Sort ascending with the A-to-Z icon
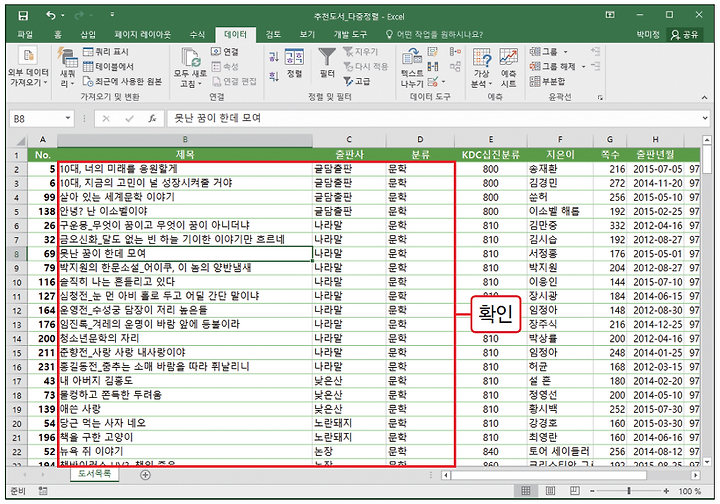The width and height of the screenshot is (720, 504). 274,57
